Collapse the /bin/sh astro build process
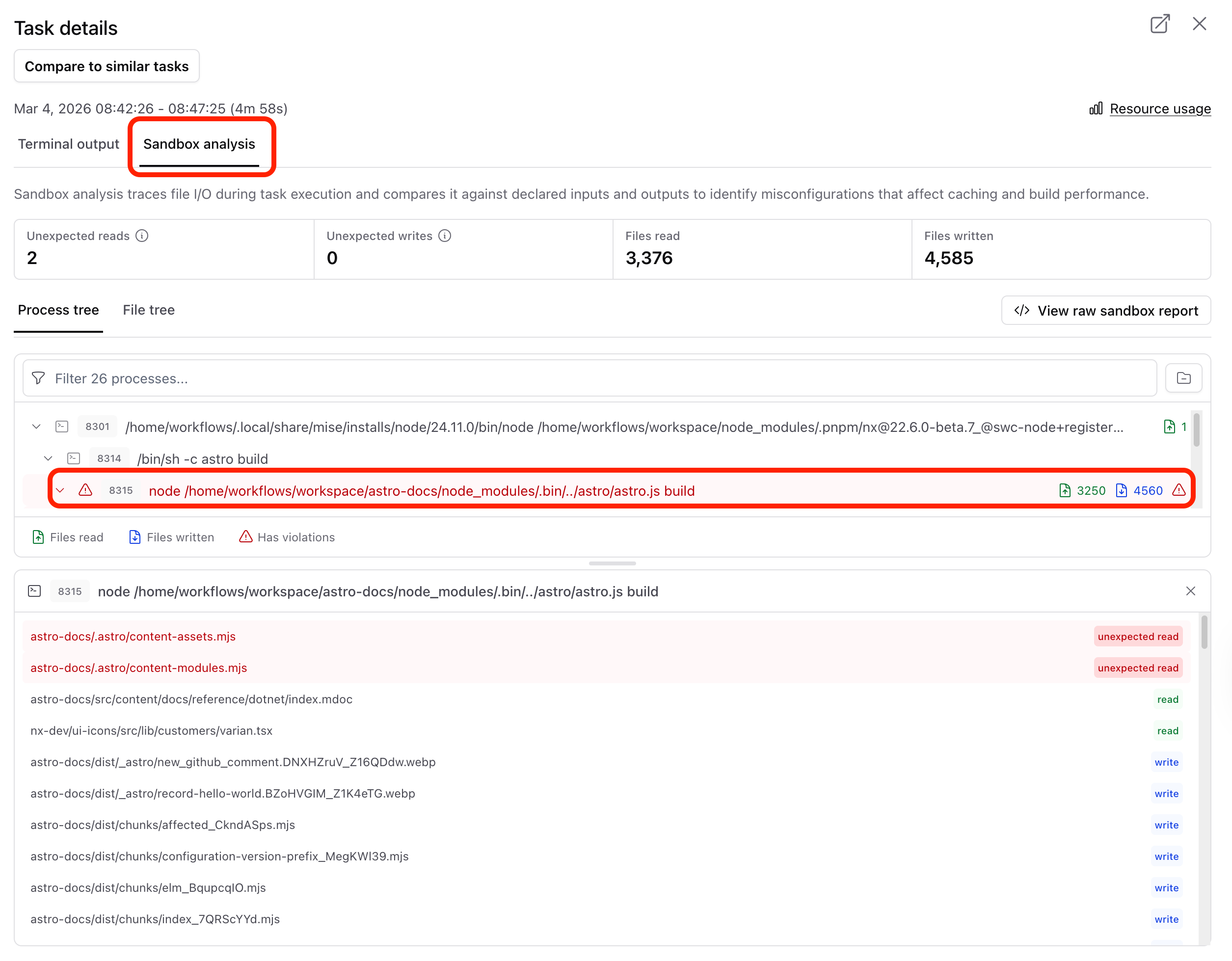This screenshot has height=961, width=1232. (48, 458)
